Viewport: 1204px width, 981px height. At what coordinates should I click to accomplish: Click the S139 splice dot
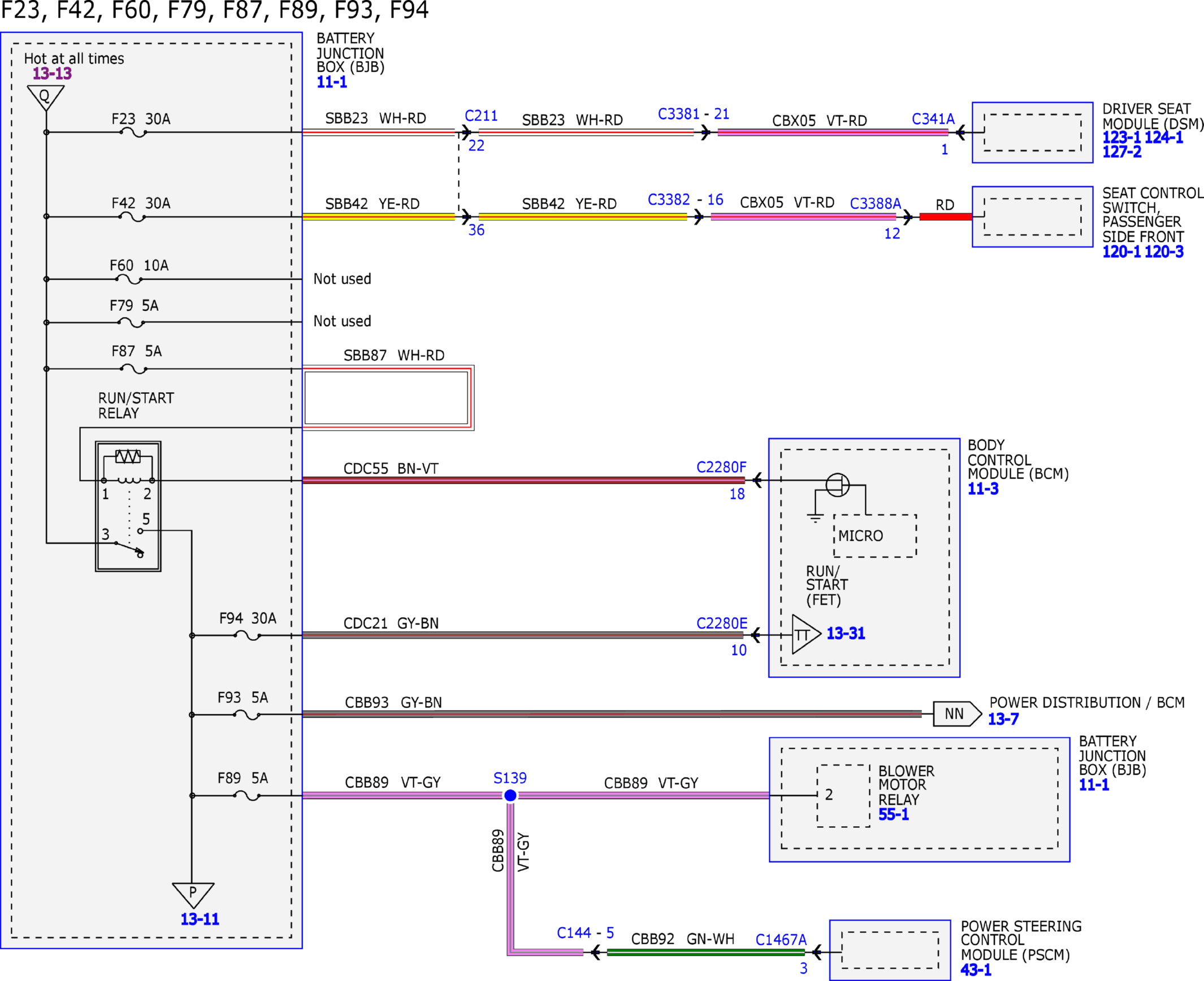tap(510, 795)
